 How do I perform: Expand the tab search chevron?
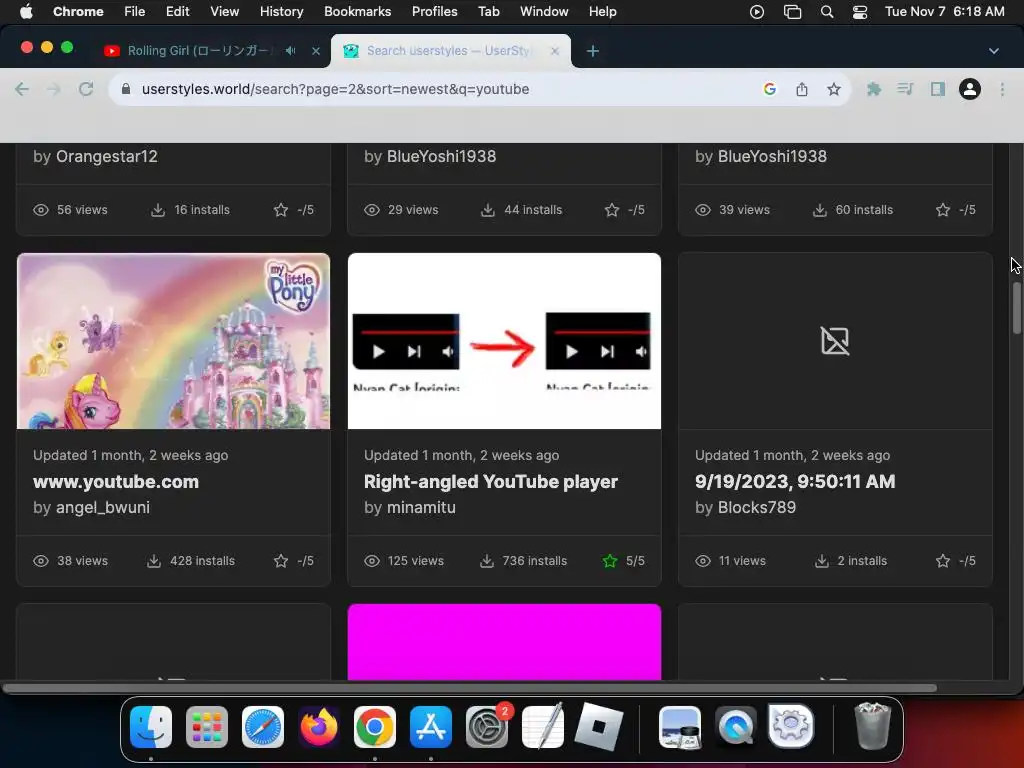[x=994, y=51]
